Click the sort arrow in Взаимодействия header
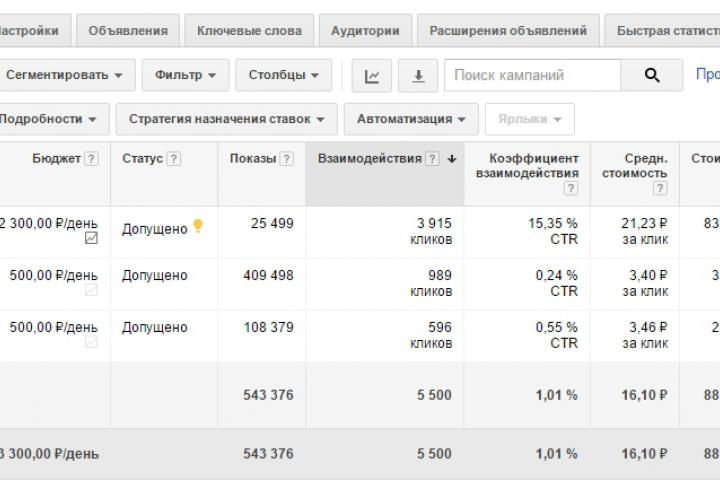The image size is (720, 480). pyautogui.click(x=452, y=159)
